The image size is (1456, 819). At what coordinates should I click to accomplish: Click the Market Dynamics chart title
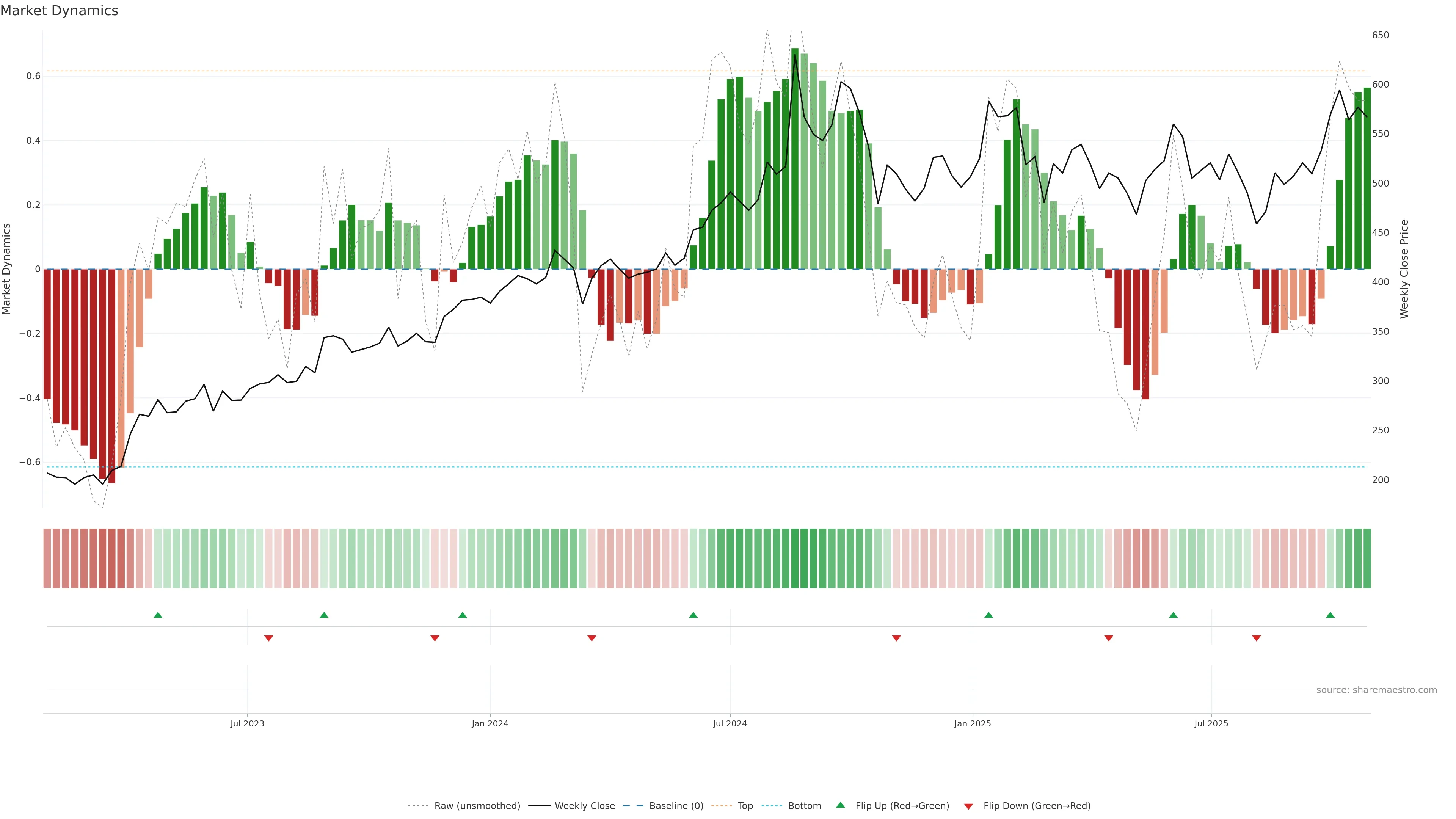click(x=60, y=11)
